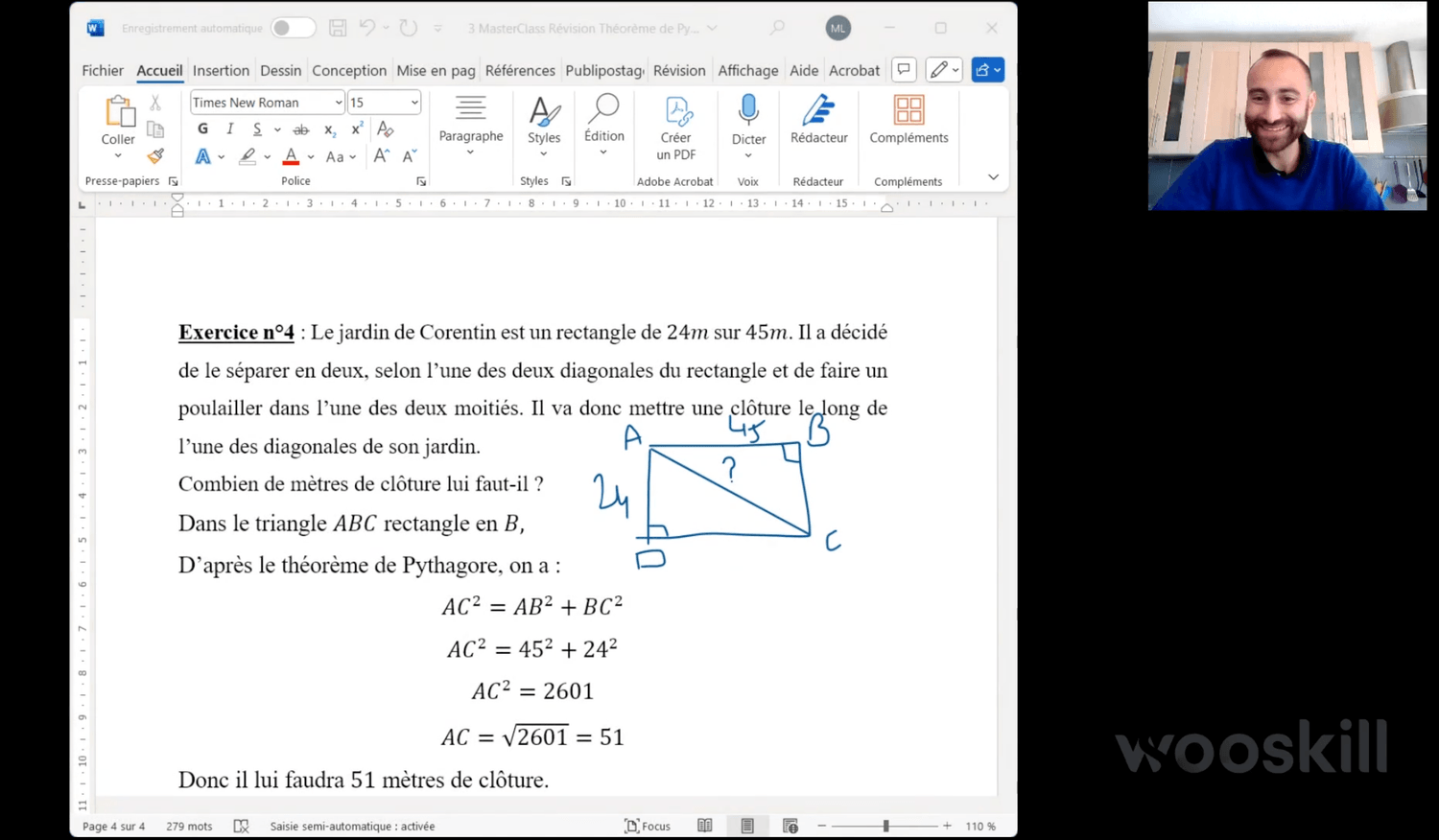Open the Fichier tab
The width and height of the screenshot is (1439, 840).
click(x=103, y=70)
